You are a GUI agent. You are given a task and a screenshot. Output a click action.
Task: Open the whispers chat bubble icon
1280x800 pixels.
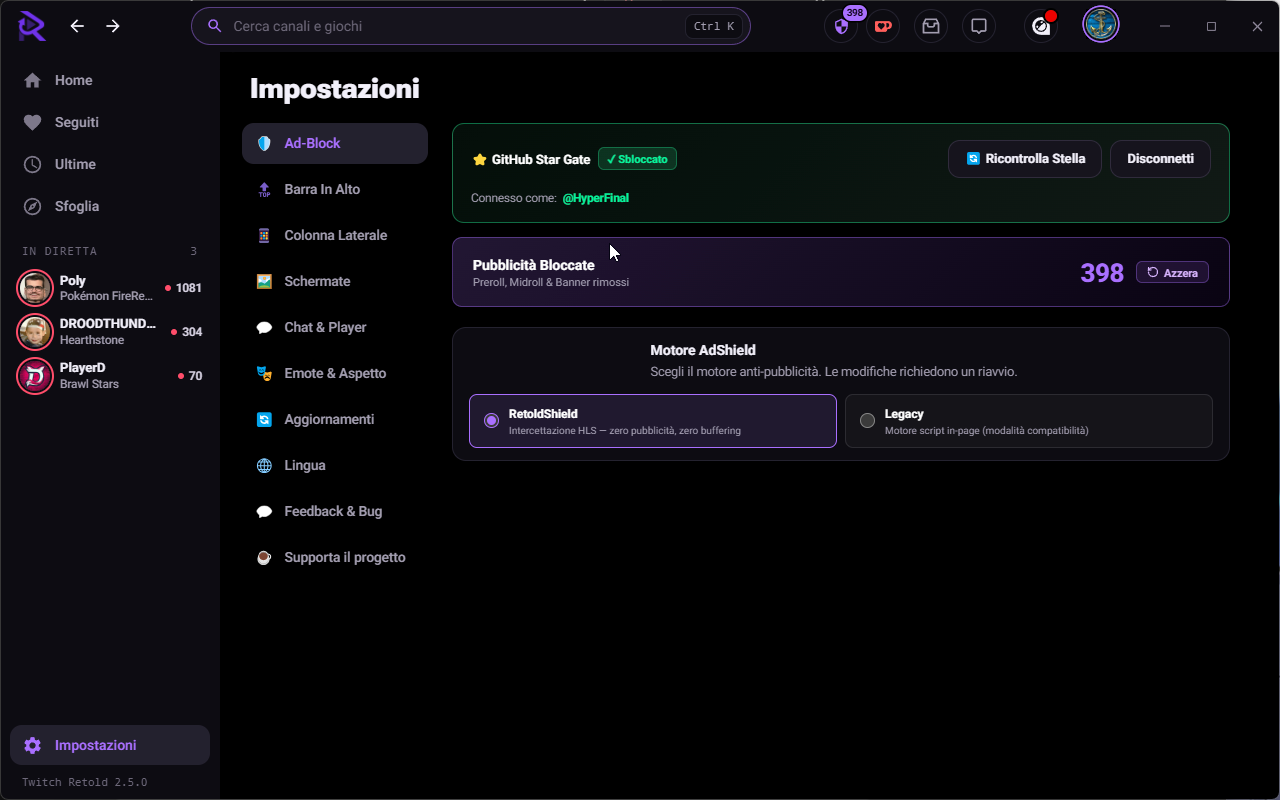[x=979, y=26]
